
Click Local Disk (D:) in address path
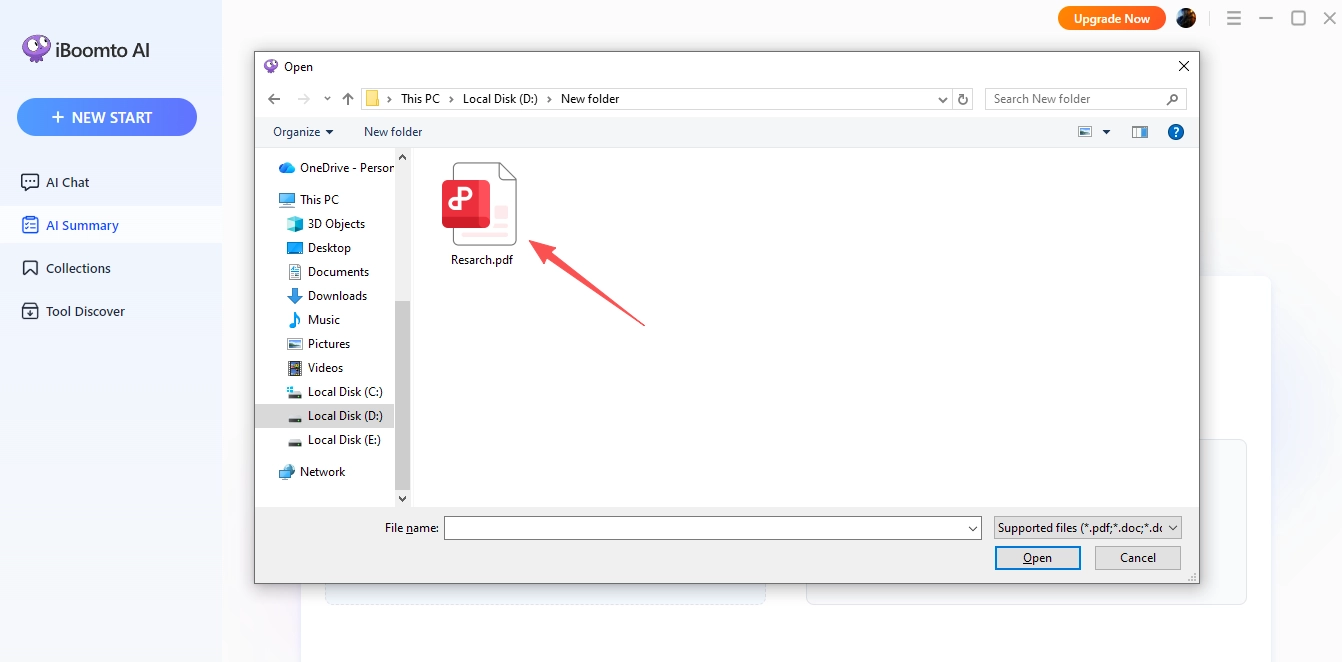point(500,99)
